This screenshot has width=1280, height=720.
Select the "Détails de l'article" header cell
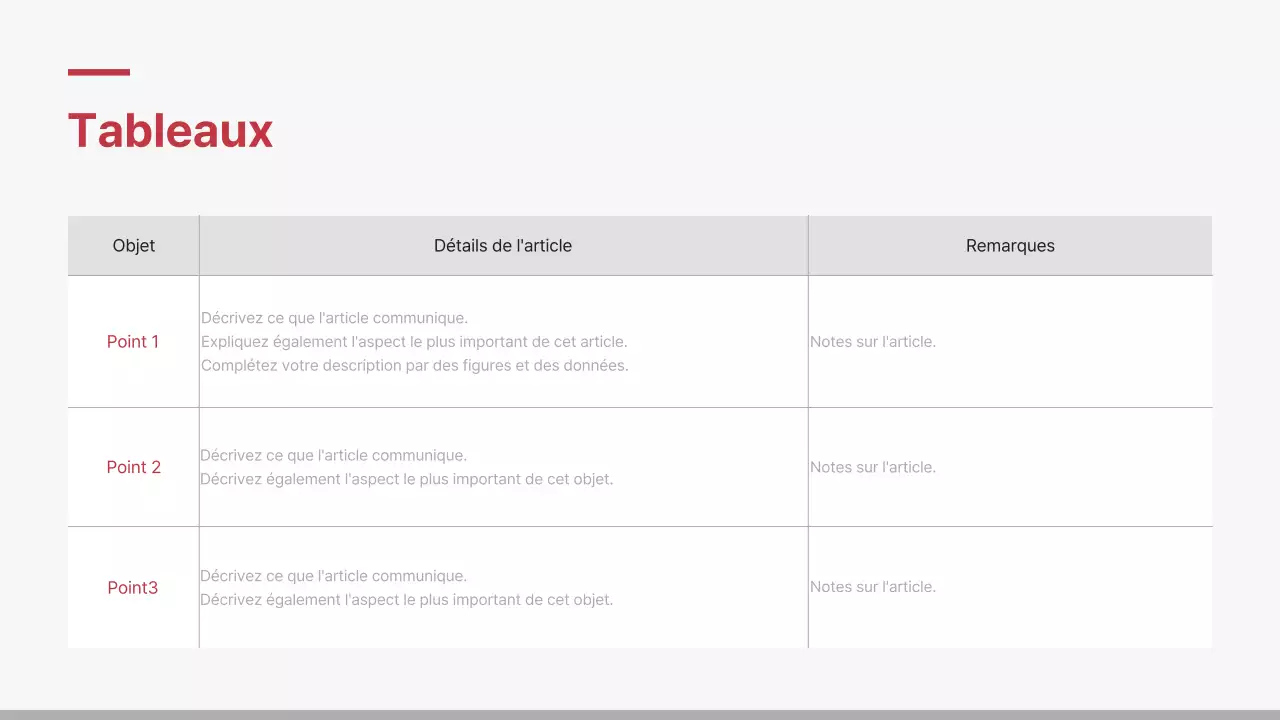coord(503,246)
